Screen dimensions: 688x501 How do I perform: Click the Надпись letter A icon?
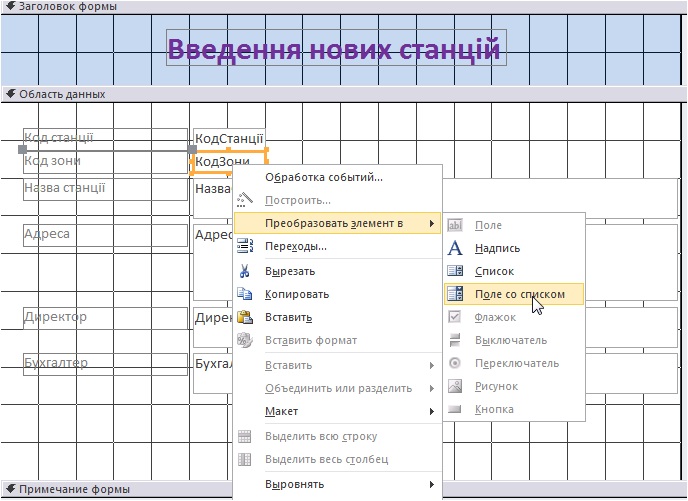[455, 248]
